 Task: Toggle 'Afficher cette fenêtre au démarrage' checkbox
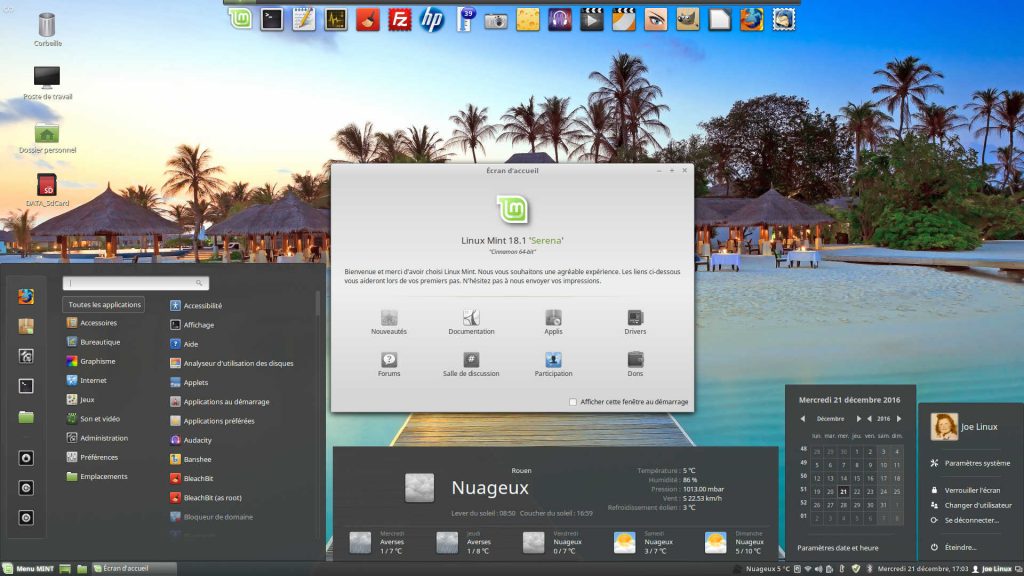pyautogui.click(x=573, y=402)
